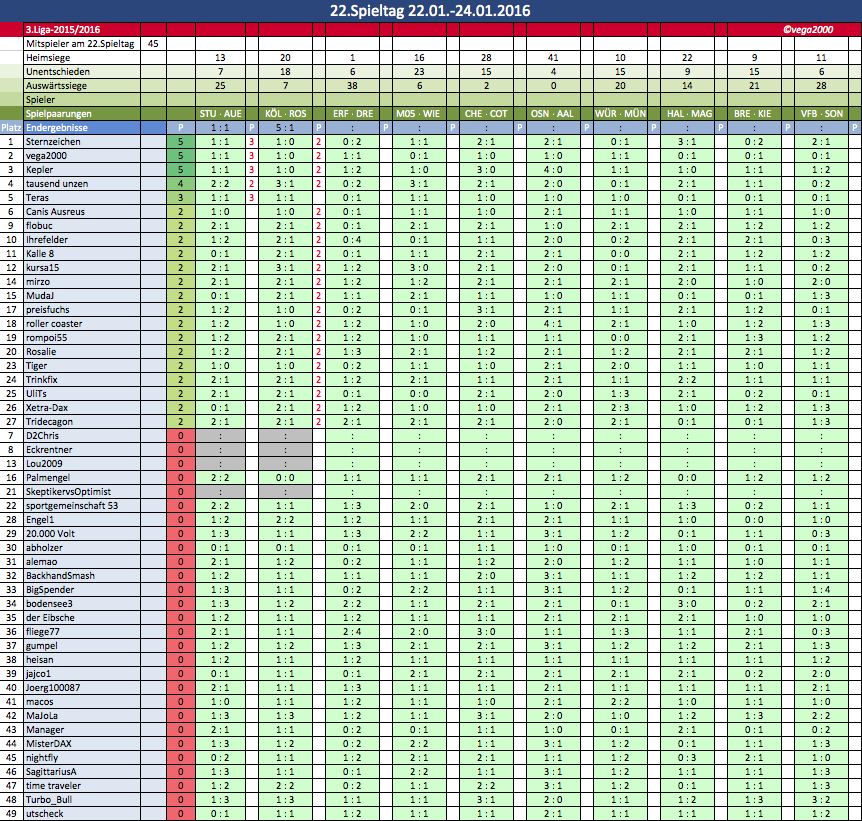This screenshot has width=862, height=821.
Task: Click the 'Spielpaarungen' header cell
Action: click(82, 114)
